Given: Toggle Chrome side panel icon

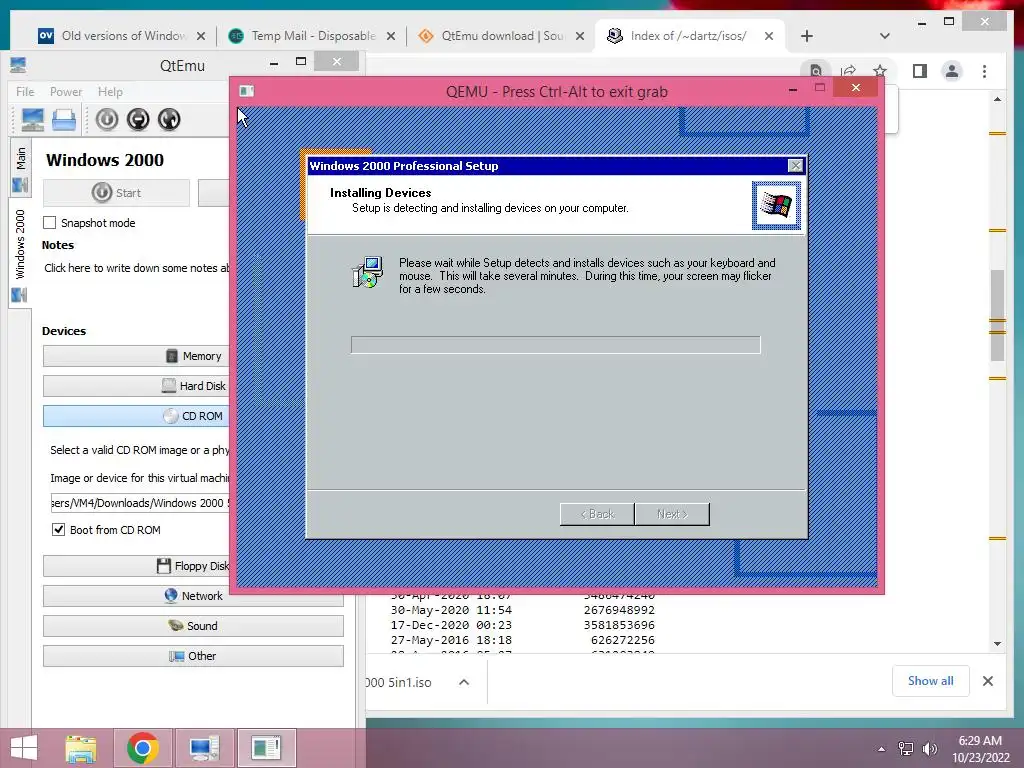Looking at the screenshot, I should click(x=920, y=71).
